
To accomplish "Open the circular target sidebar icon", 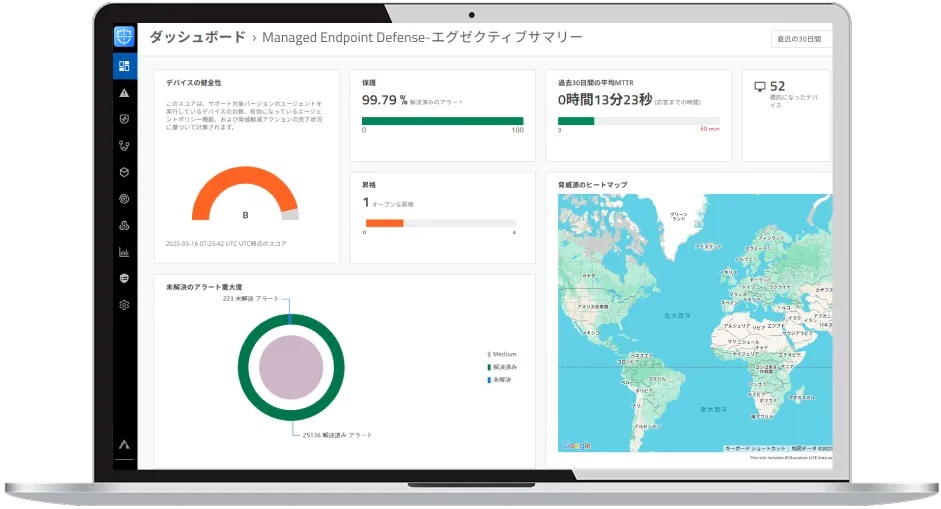I will click(124, 199).
